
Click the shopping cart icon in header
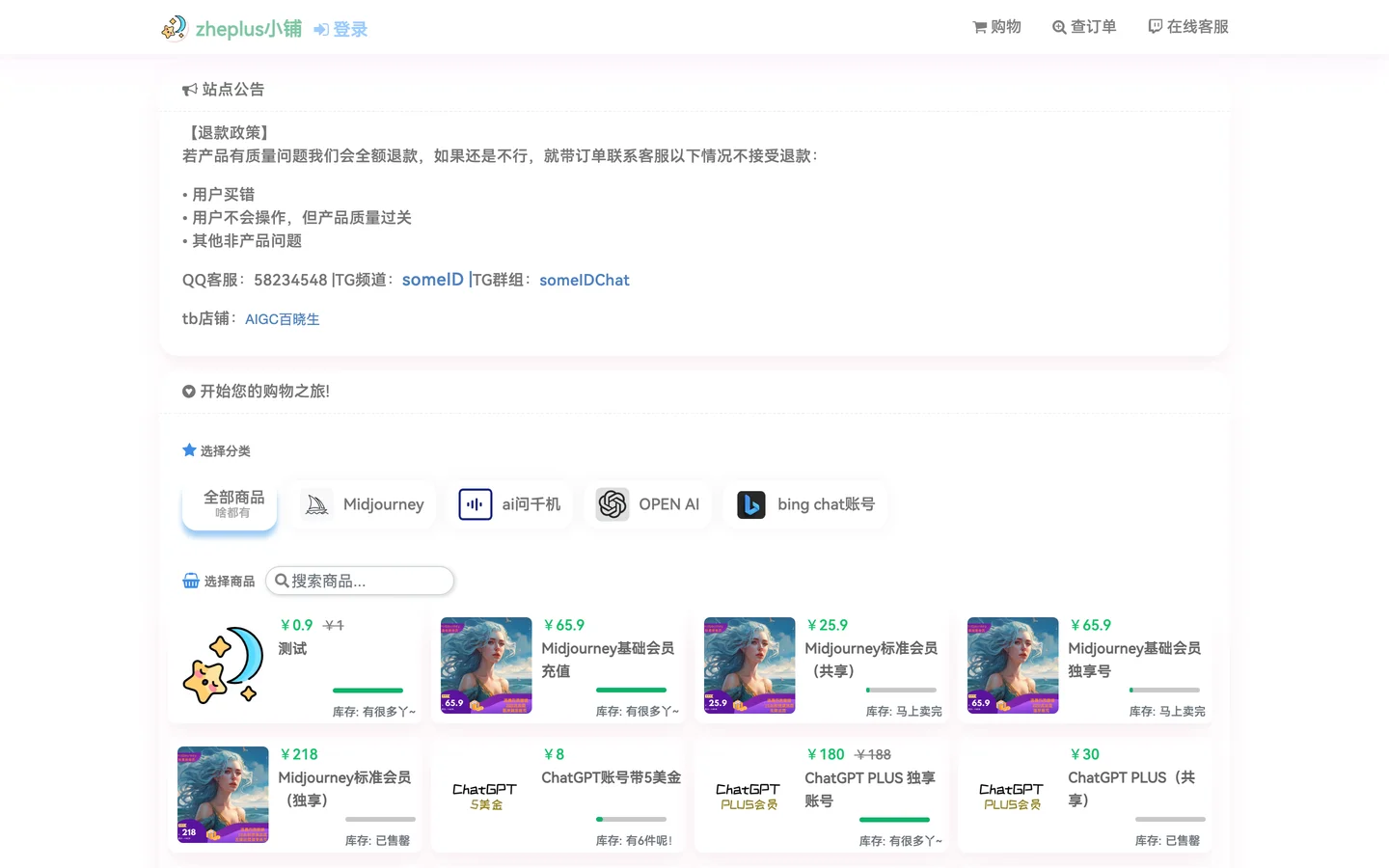[979, 27]
